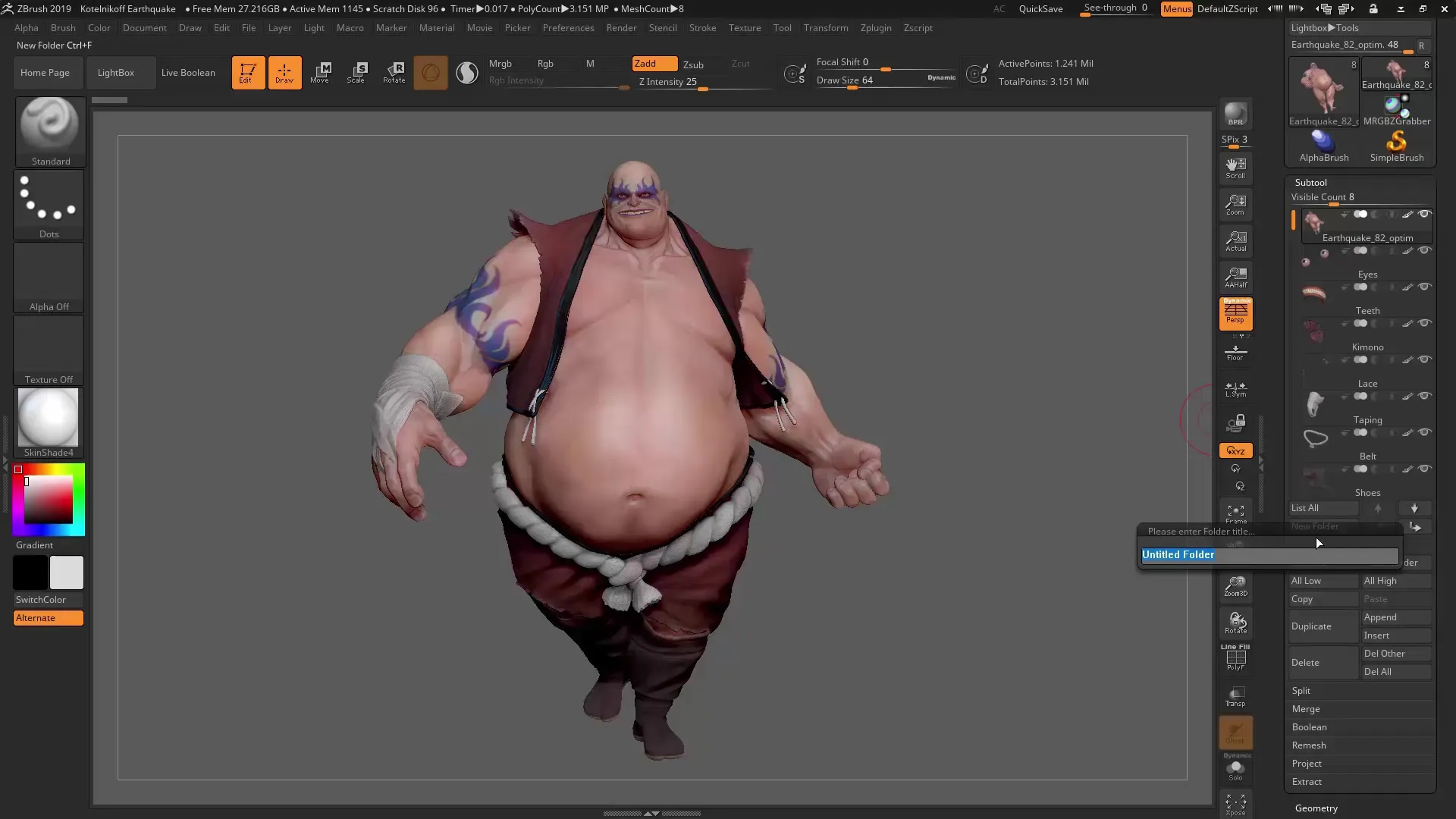Click the Zoom magnifier icon

pos(1235,205)
